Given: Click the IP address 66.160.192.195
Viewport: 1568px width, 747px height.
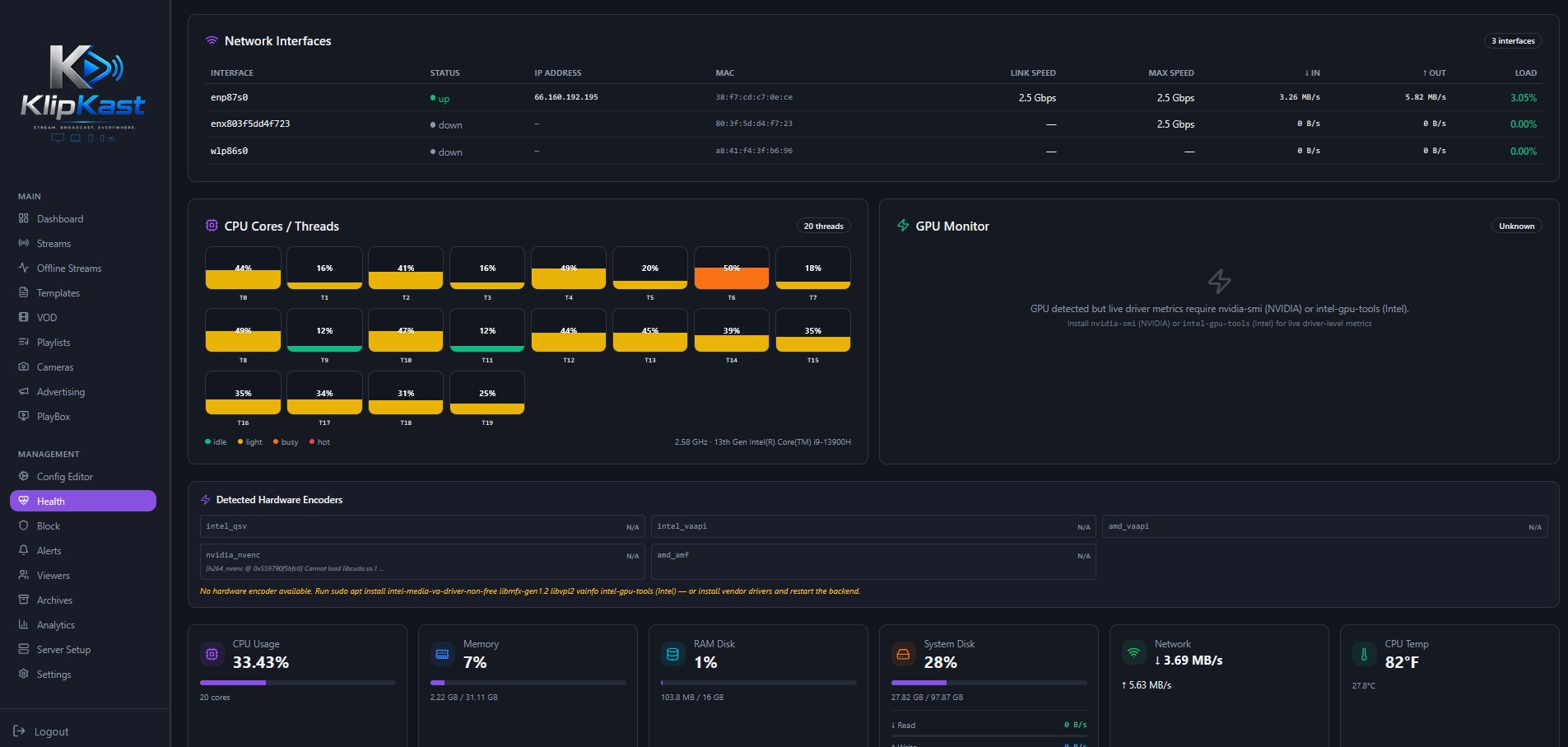Looking at the screenshot, I should point(566,97).
